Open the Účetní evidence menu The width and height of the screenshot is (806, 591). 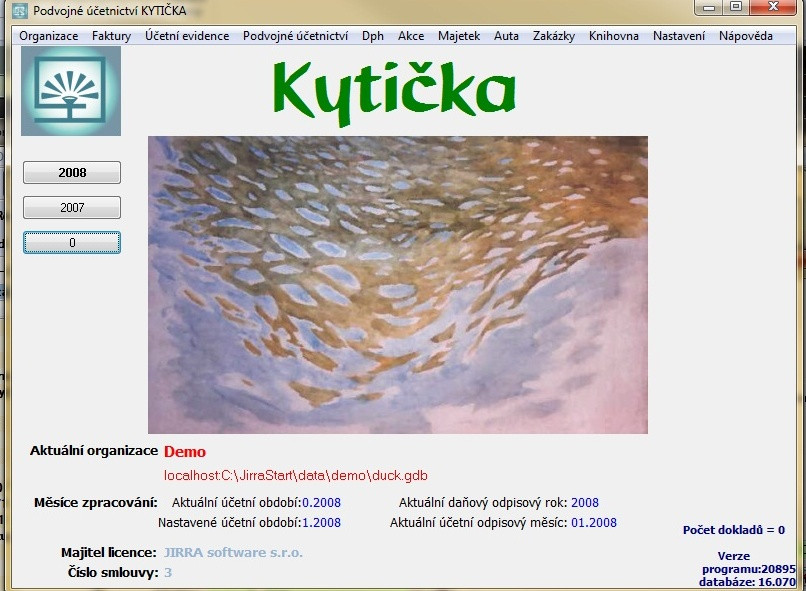[x=187, y=36]
